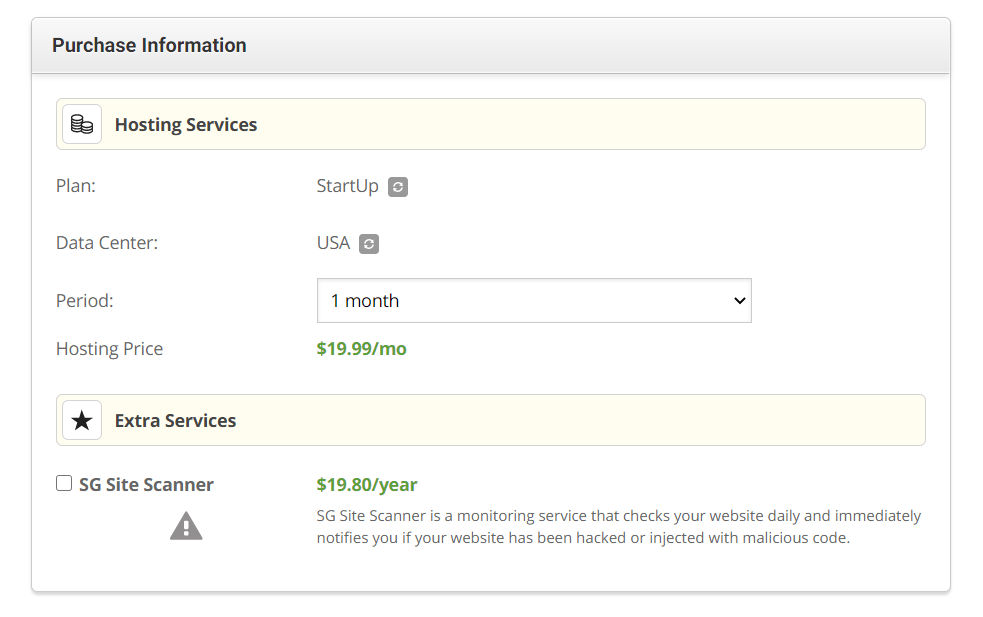
Task: Click the Plan field label
Action: point(76,186)
